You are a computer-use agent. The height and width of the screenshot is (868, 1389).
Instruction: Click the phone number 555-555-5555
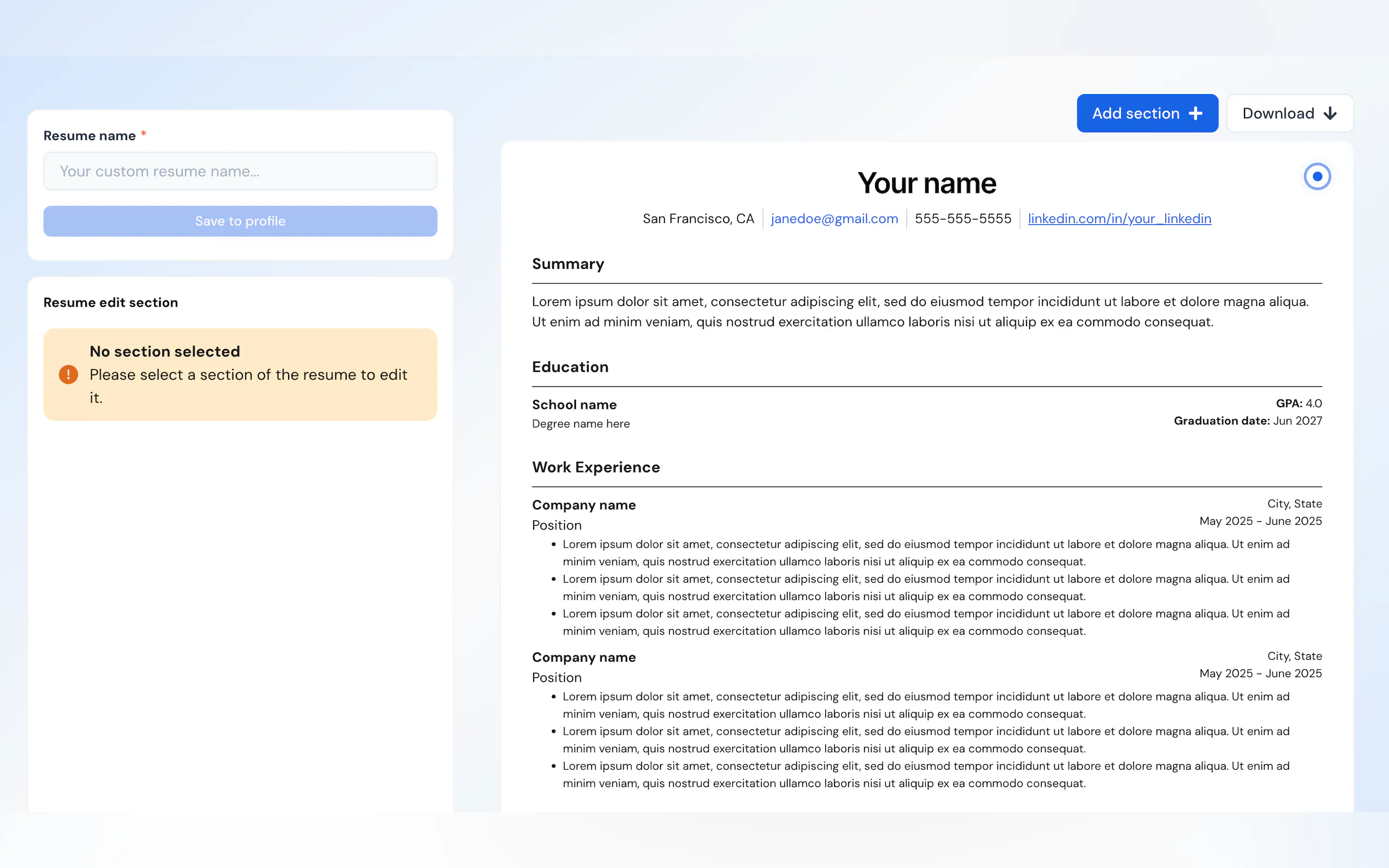(x=962, y=219)
